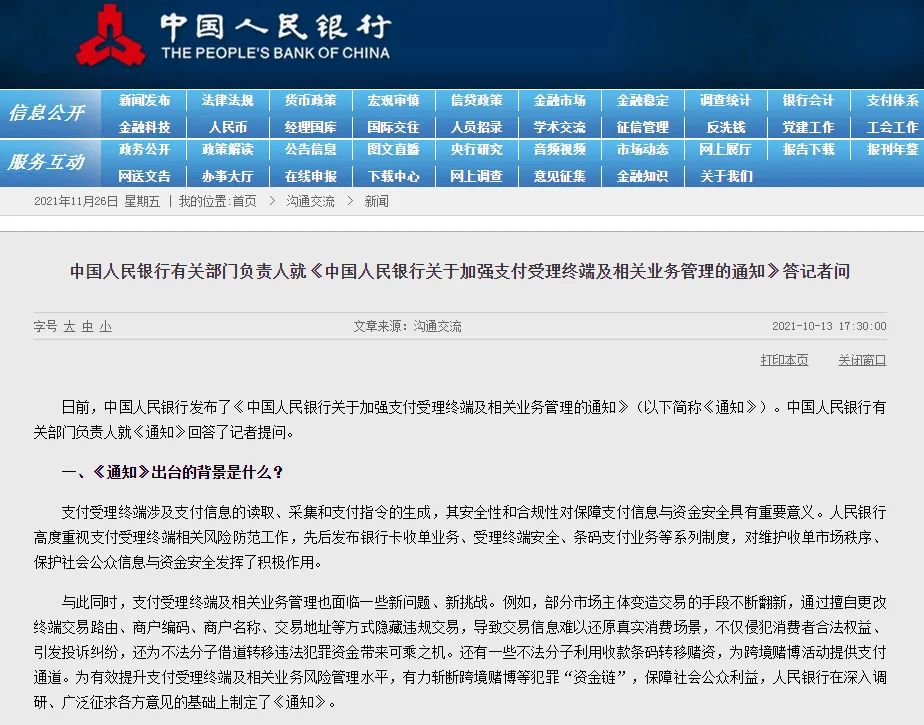Open 央行研究 menu item

pos(477,150)
